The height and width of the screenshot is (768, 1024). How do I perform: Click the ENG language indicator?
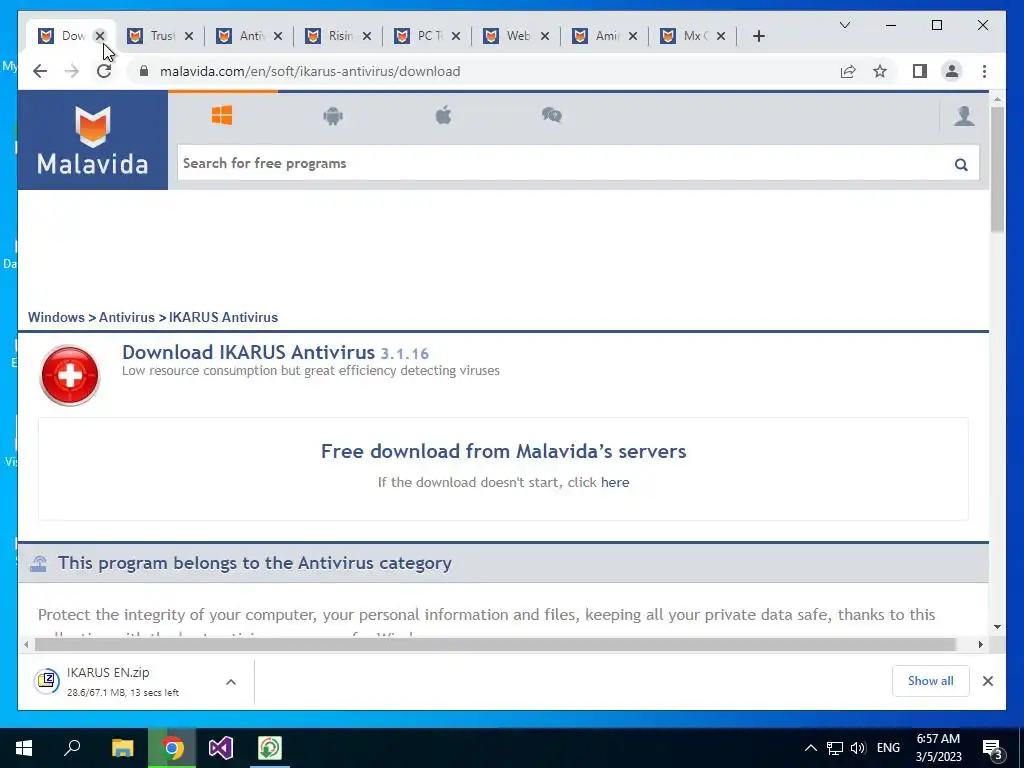tap(888, 748)
